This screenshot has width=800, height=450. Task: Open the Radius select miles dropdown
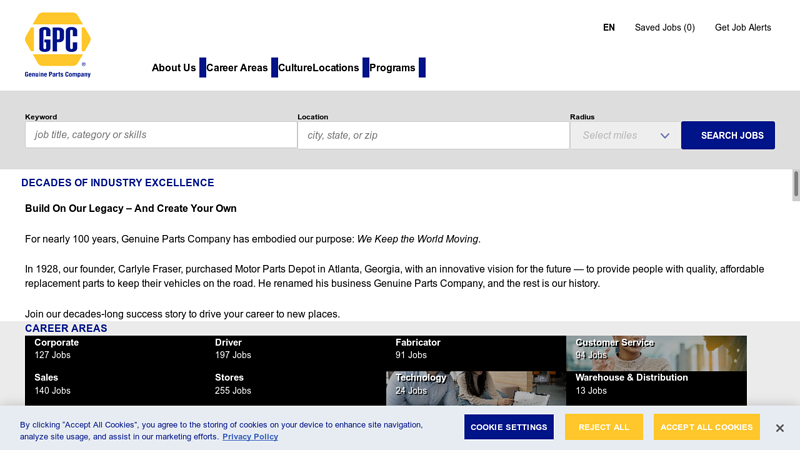[x=624, y=136]
